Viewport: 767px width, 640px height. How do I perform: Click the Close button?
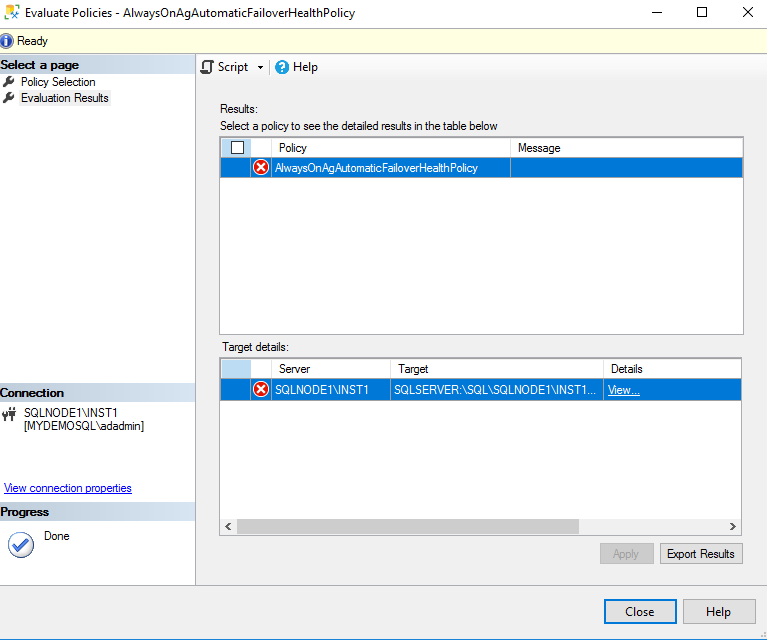tap(640, 612)
